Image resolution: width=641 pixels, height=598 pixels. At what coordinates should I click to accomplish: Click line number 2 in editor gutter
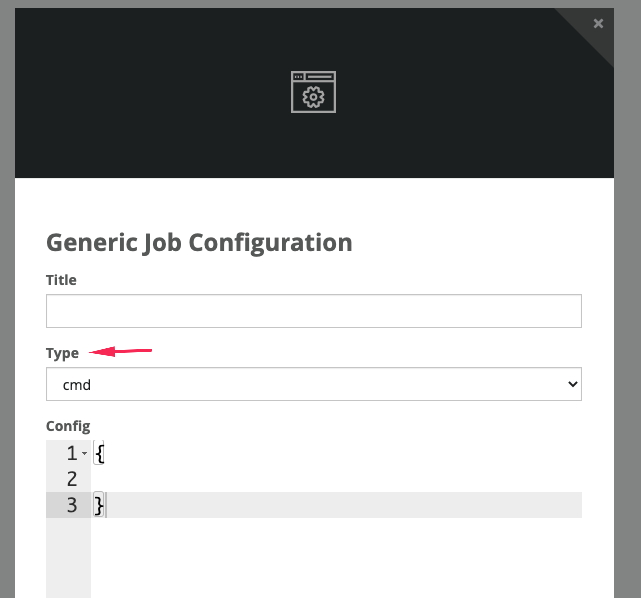coord(72,479)
